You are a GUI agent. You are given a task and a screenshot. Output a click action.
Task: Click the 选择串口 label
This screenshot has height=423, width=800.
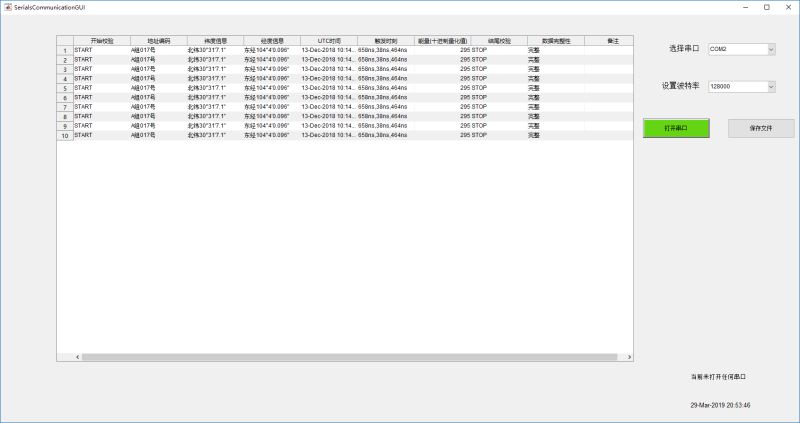(x=684, y=48)
